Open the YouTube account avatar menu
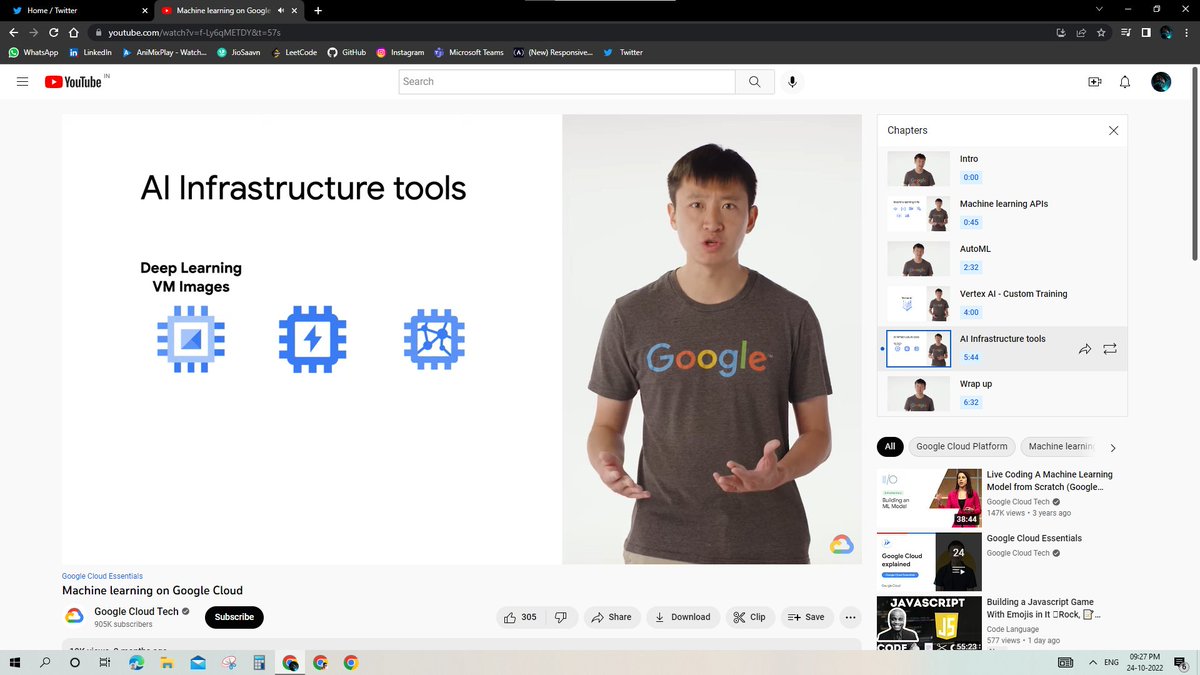This screenshot has height=675, width=1200. 1161,82
